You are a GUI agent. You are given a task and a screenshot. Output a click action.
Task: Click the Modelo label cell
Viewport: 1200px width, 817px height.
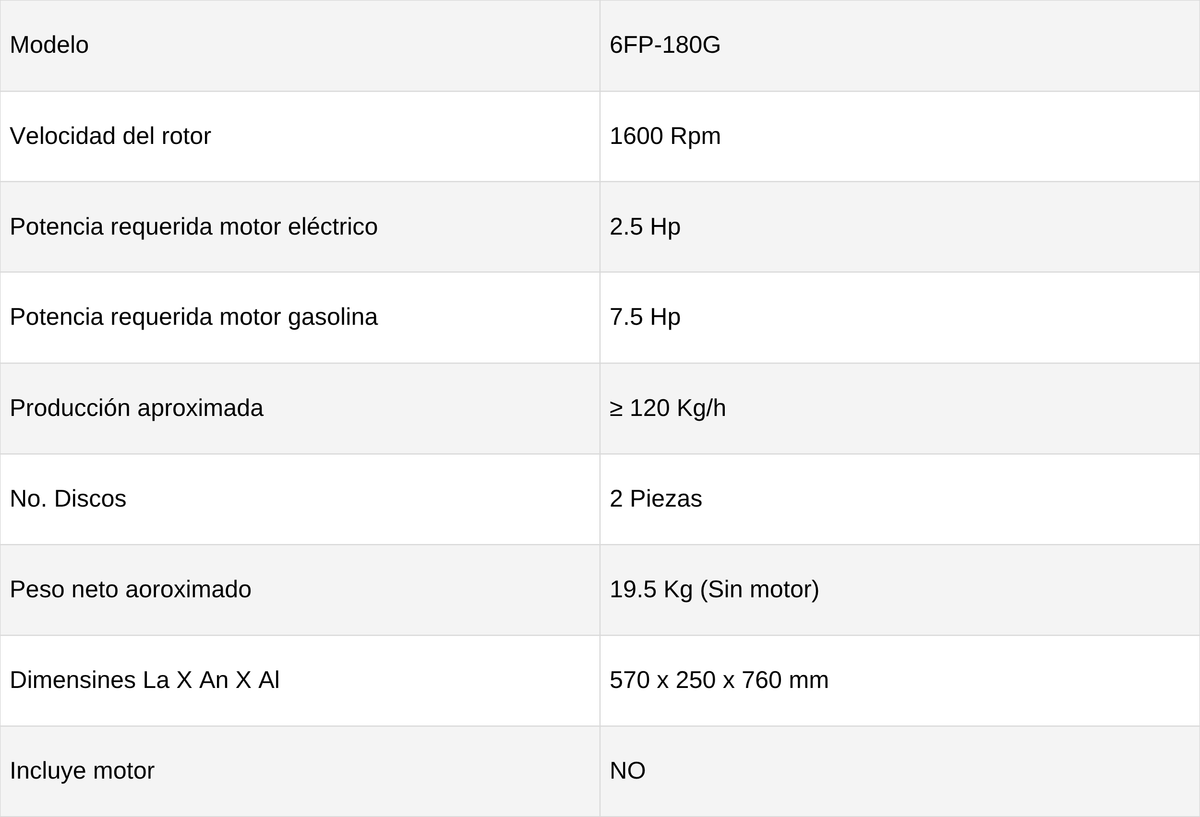coord(300,46)
